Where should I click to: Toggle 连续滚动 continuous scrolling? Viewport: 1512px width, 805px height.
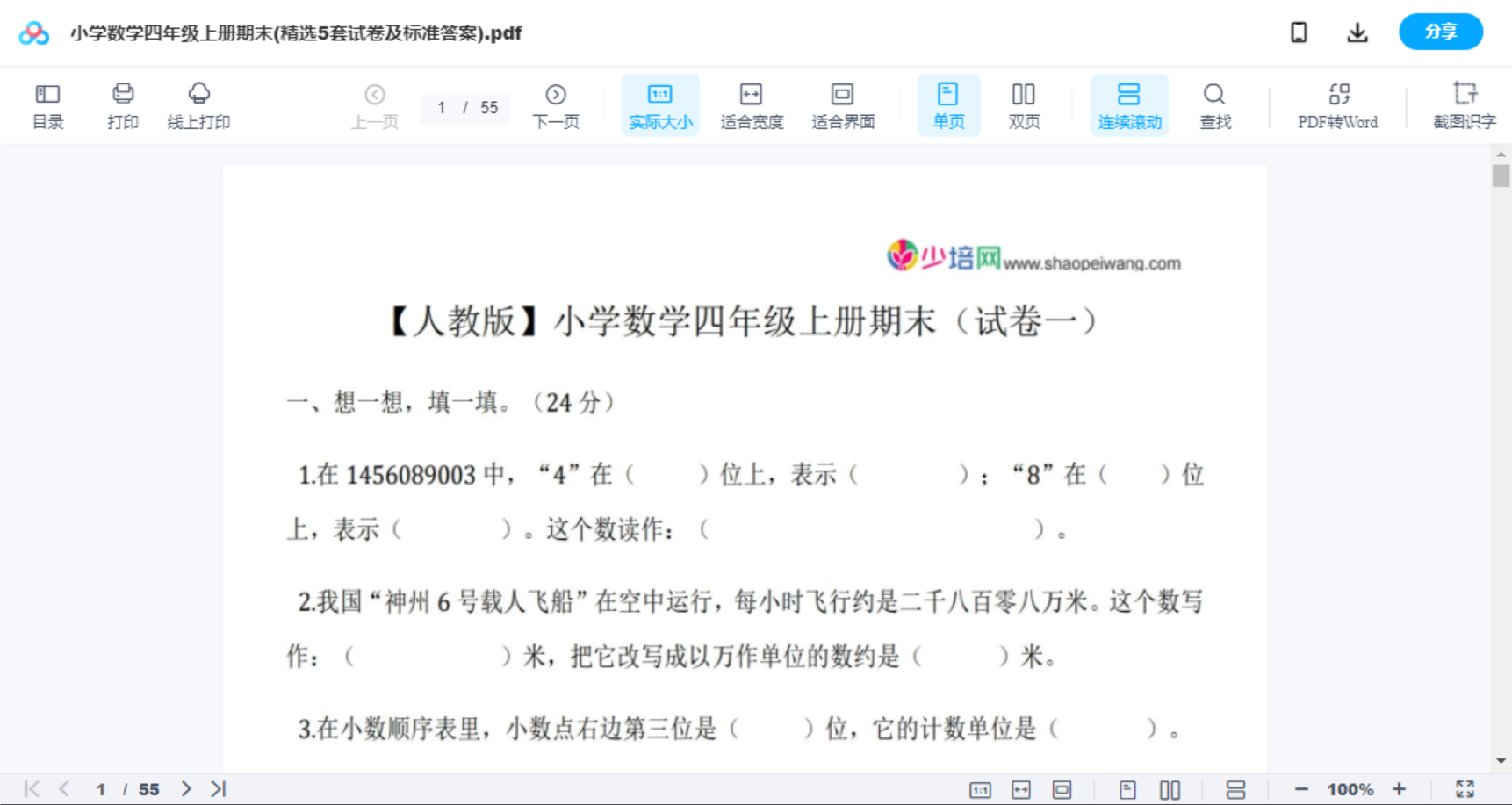tap(1129, 105)
